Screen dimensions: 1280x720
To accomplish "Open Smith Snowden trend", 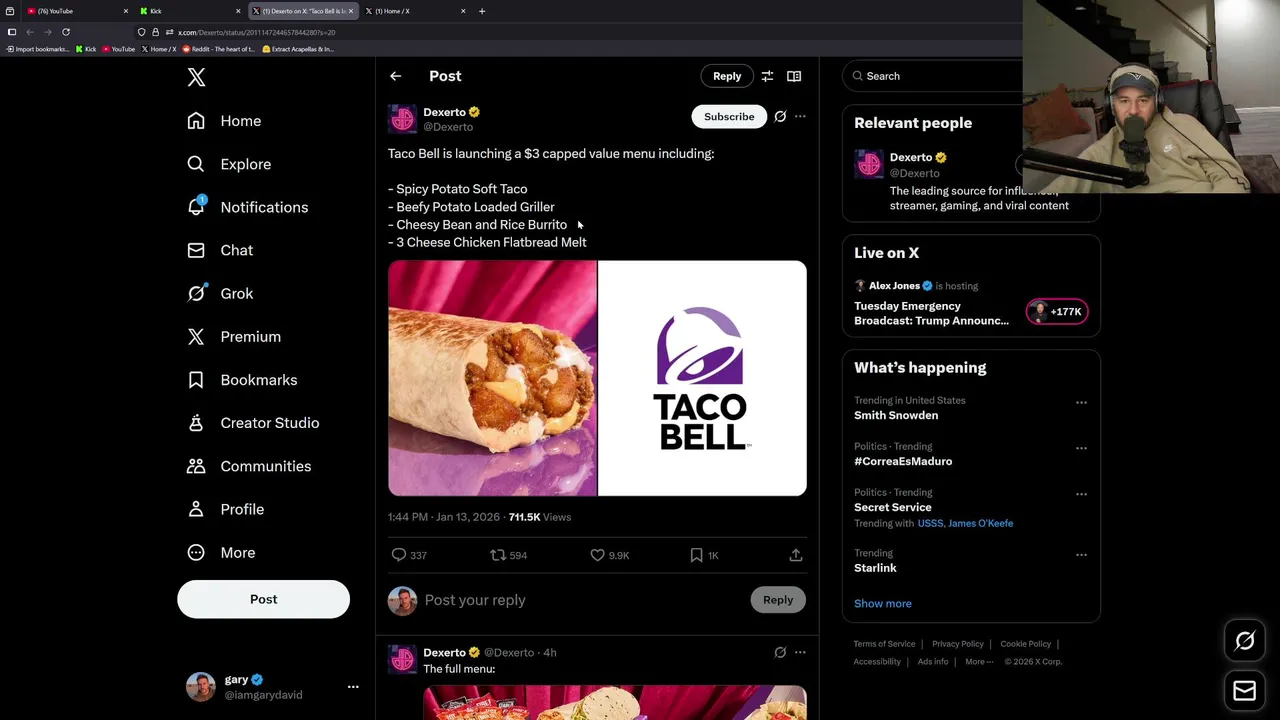I will 896,415.
